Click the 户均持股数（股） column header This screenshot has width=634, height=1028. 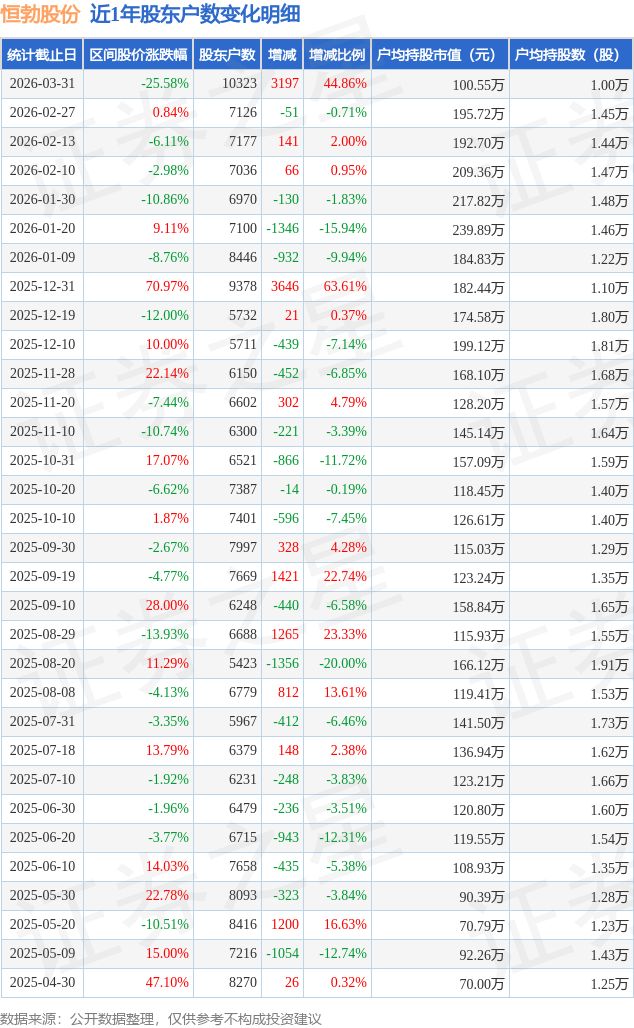tap(570, 55)
